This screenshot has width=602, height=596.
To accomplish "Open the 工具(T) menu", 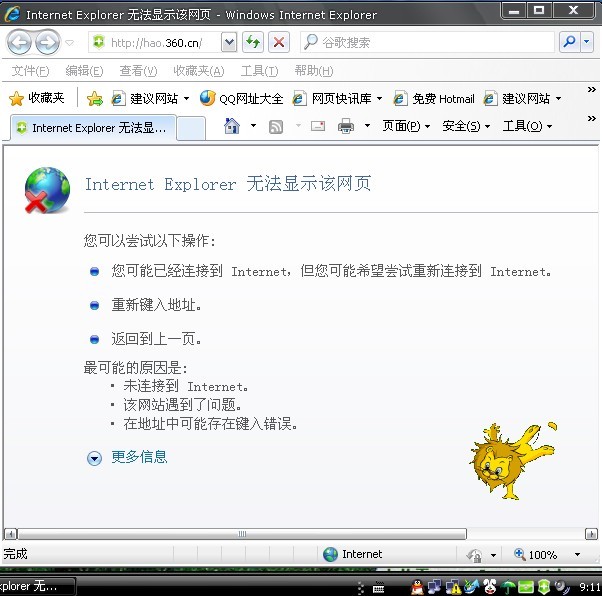I will [x=259, y=71].
